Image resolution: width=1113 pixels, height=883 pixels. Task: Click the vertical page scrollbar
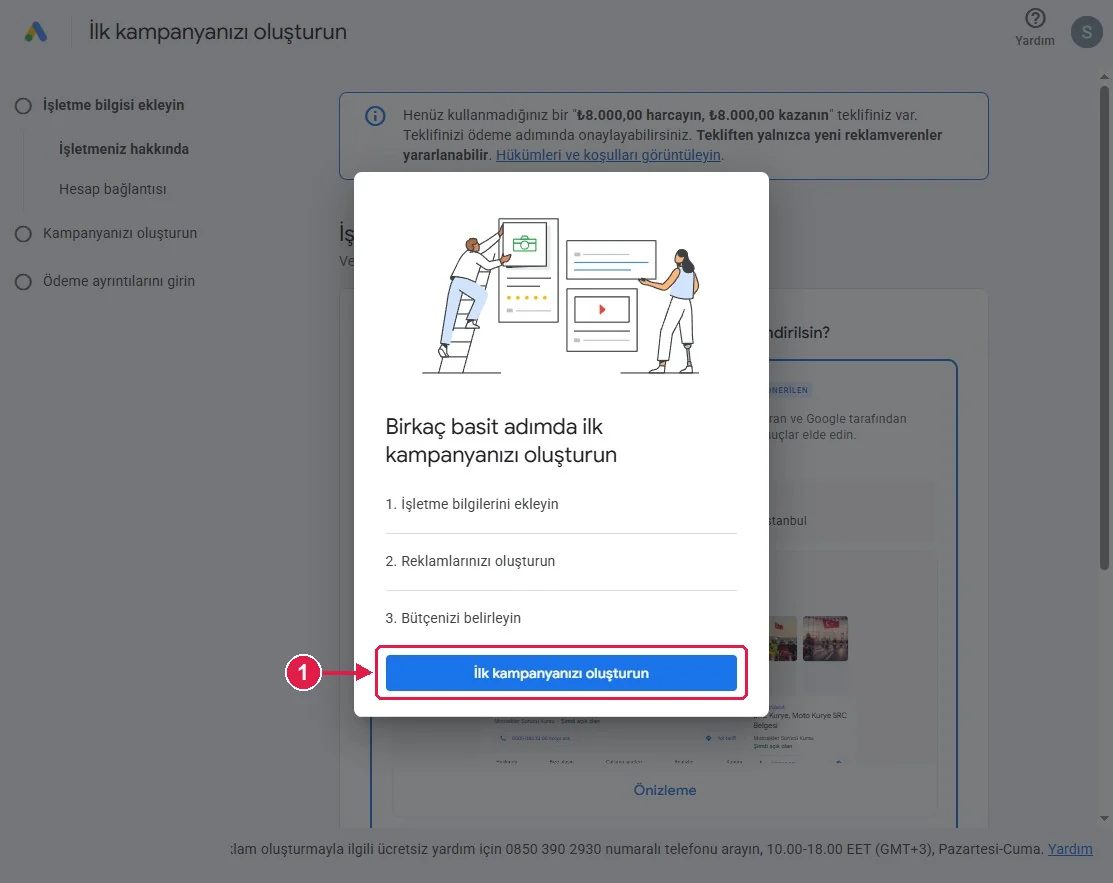tap(1104, 327)
